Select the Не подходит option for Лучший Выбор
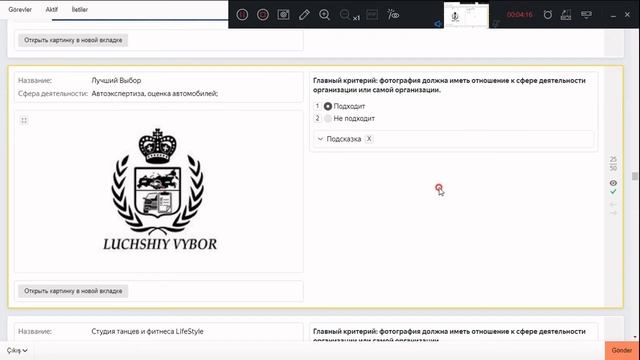 328,118
